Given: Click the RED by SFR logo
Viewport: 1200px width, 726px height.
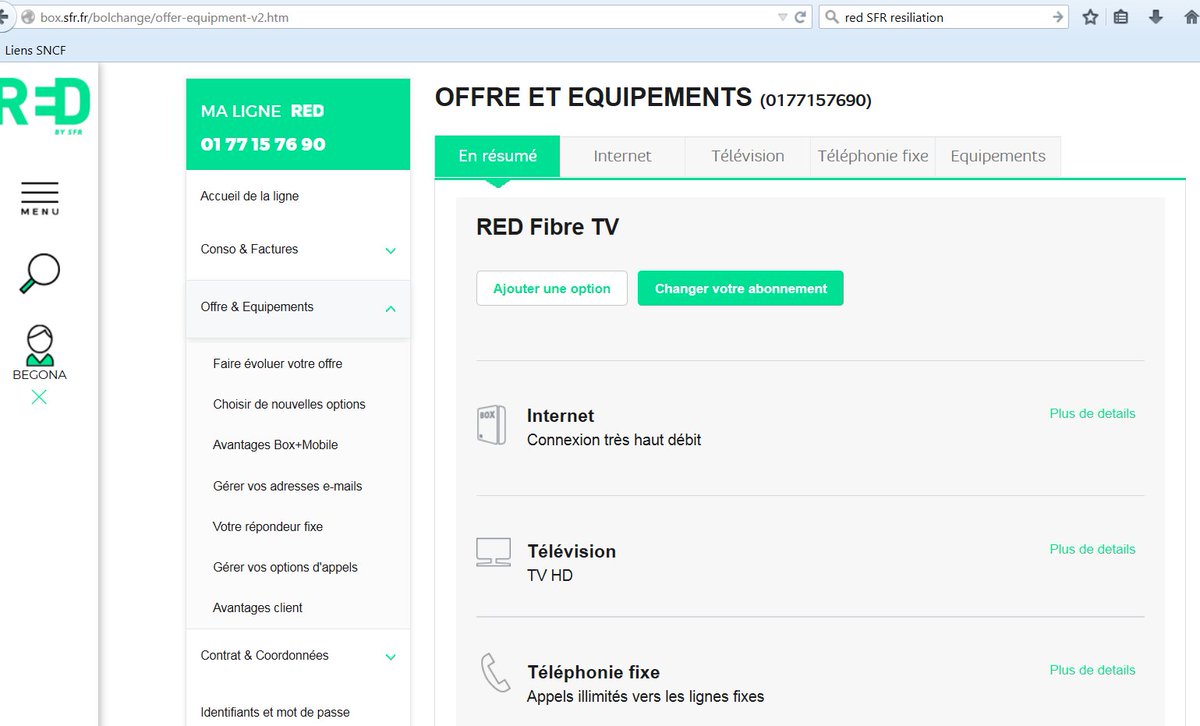Looking at the screenshot, I should pos(45,105).
